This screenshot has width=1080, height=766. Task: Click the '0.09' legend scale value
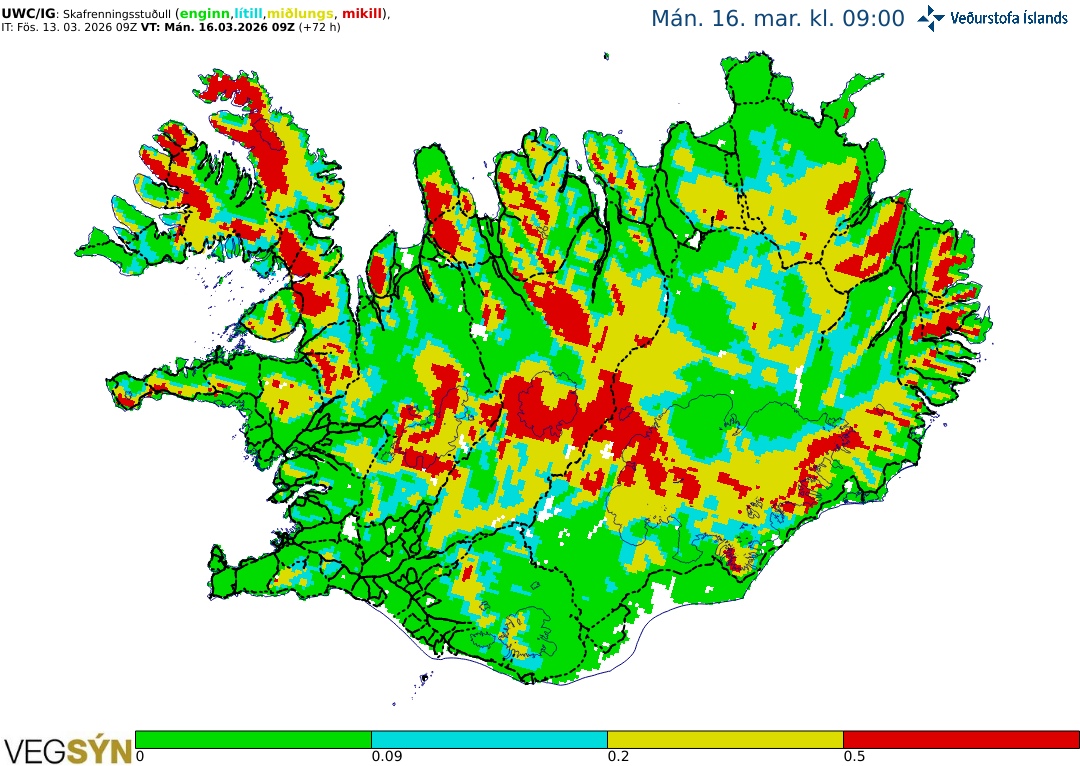pos(387,756)
